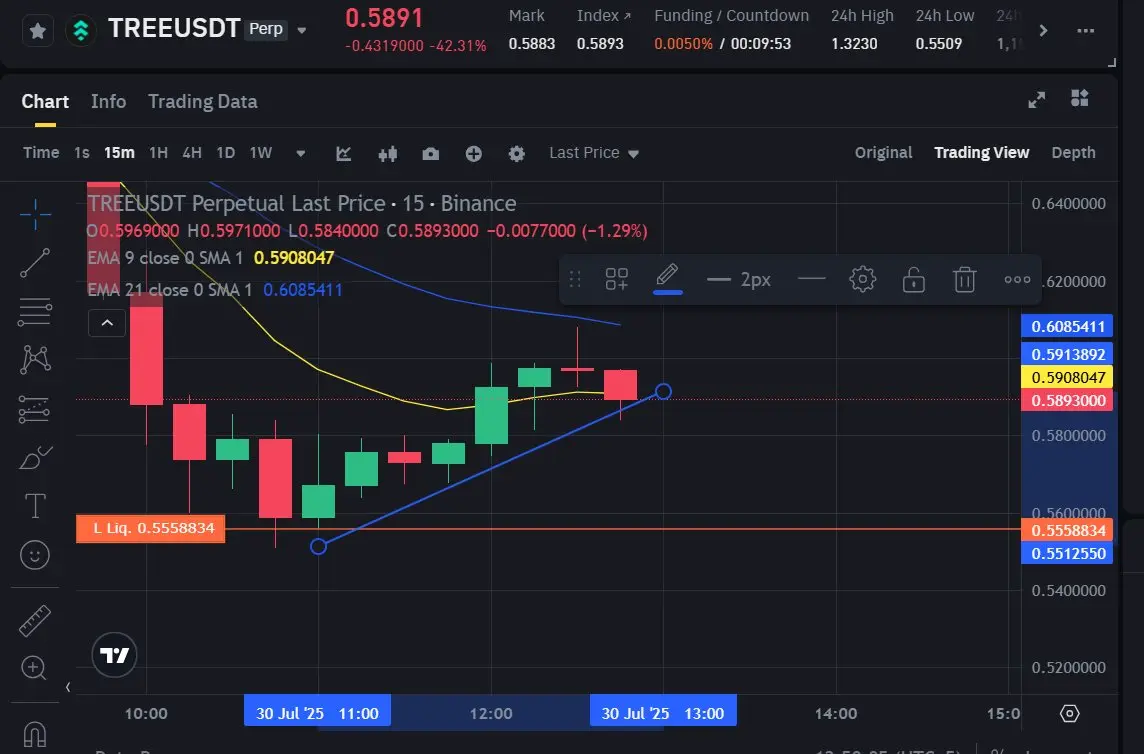The height and width of the screenshot is (754, 1144).
Task: Collapse the drawing tools sidebar arrow
Action: (68, 687)
